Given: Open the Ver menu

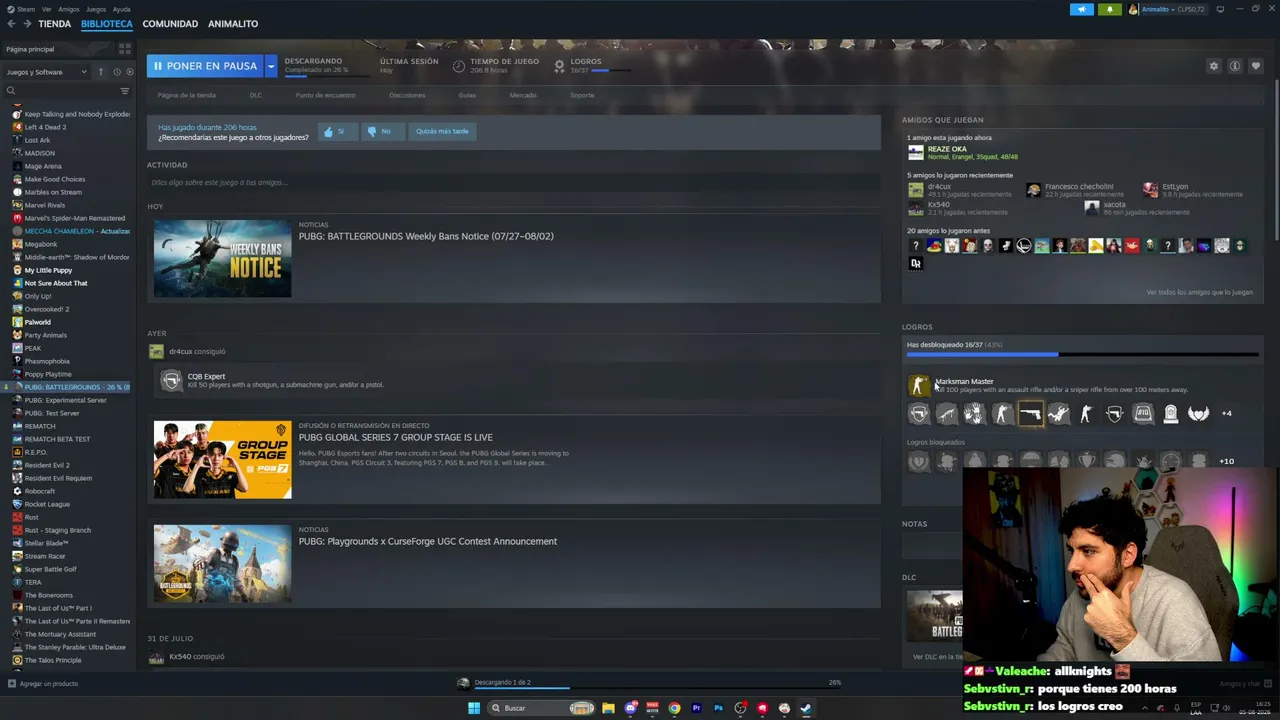Looking at the screenshot, I should click(47, 9).
